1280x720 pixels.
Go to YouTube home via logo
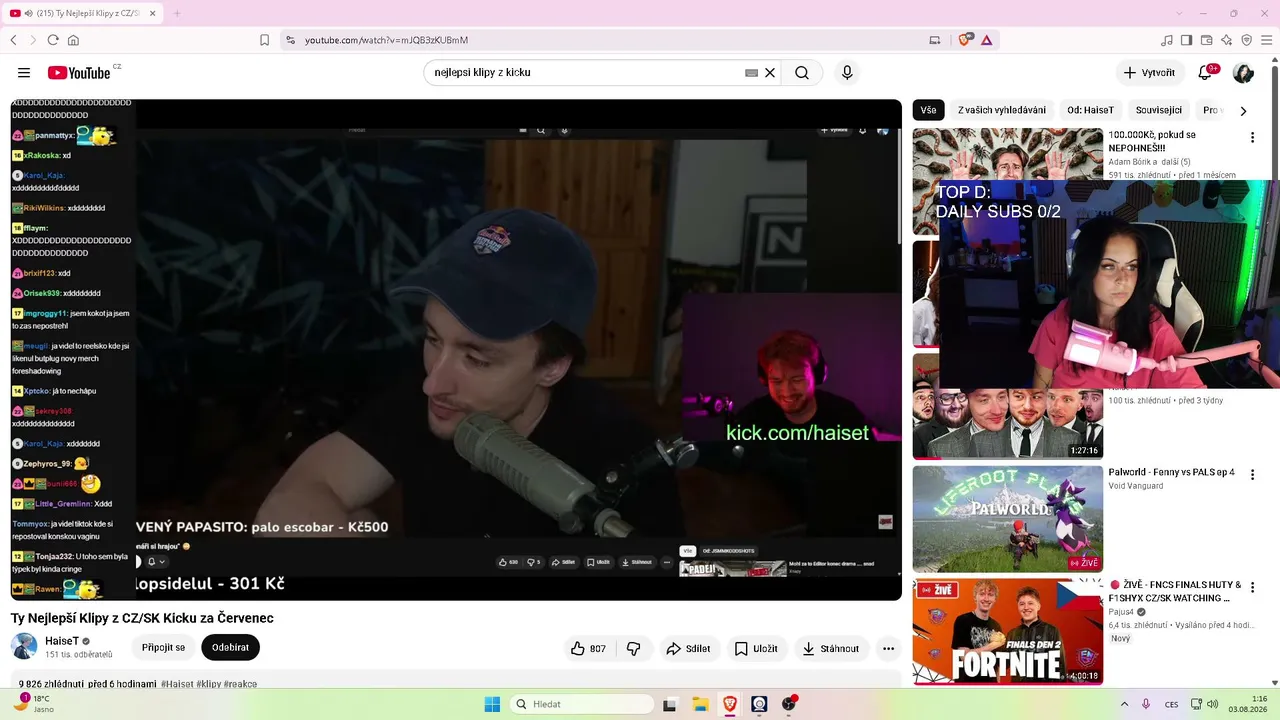[x=78, y=73]
